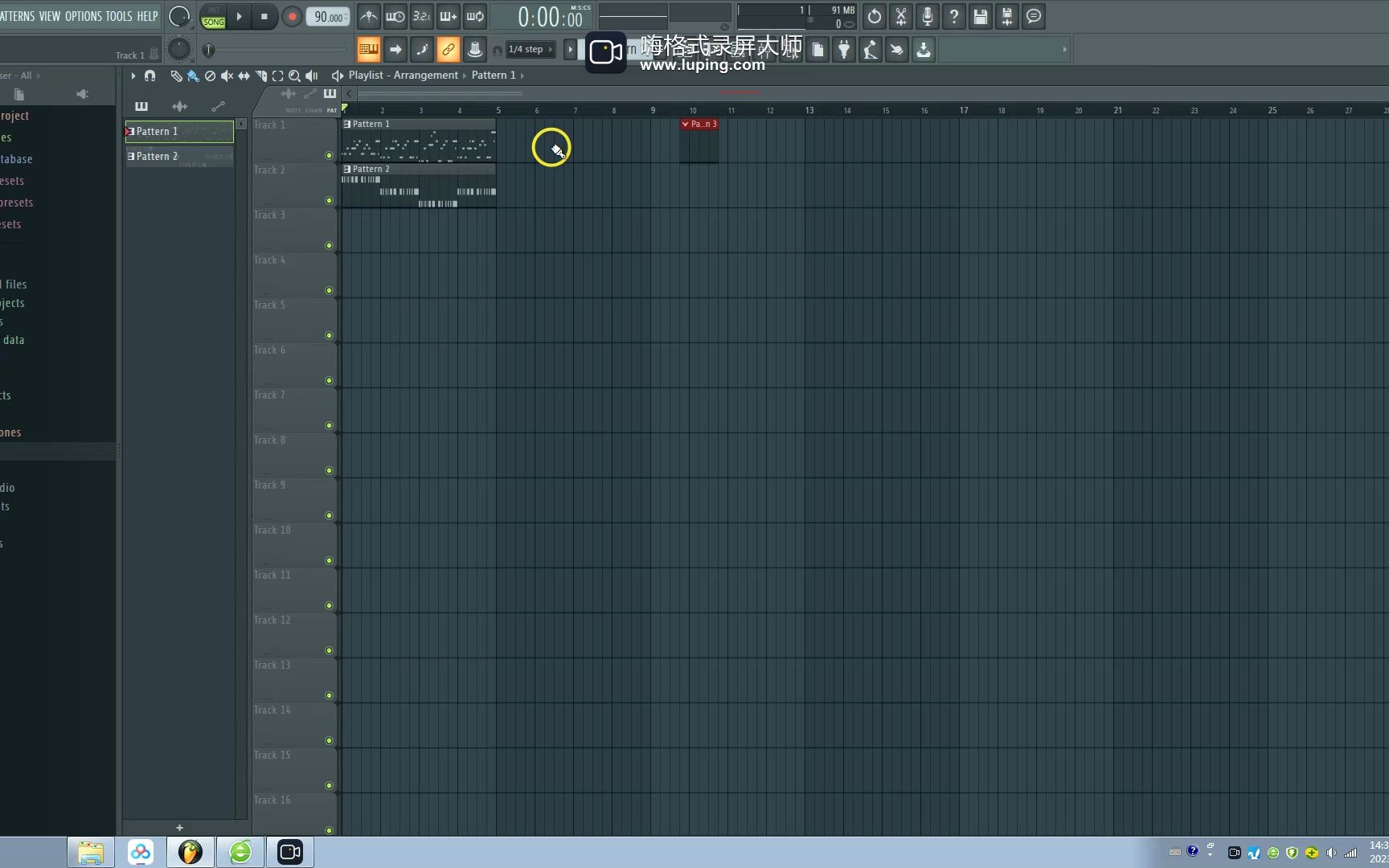This screenshot has width=1389, height=868.
Task: Select Pattern 1 in picker panel
Action: [x=179, y=131]
